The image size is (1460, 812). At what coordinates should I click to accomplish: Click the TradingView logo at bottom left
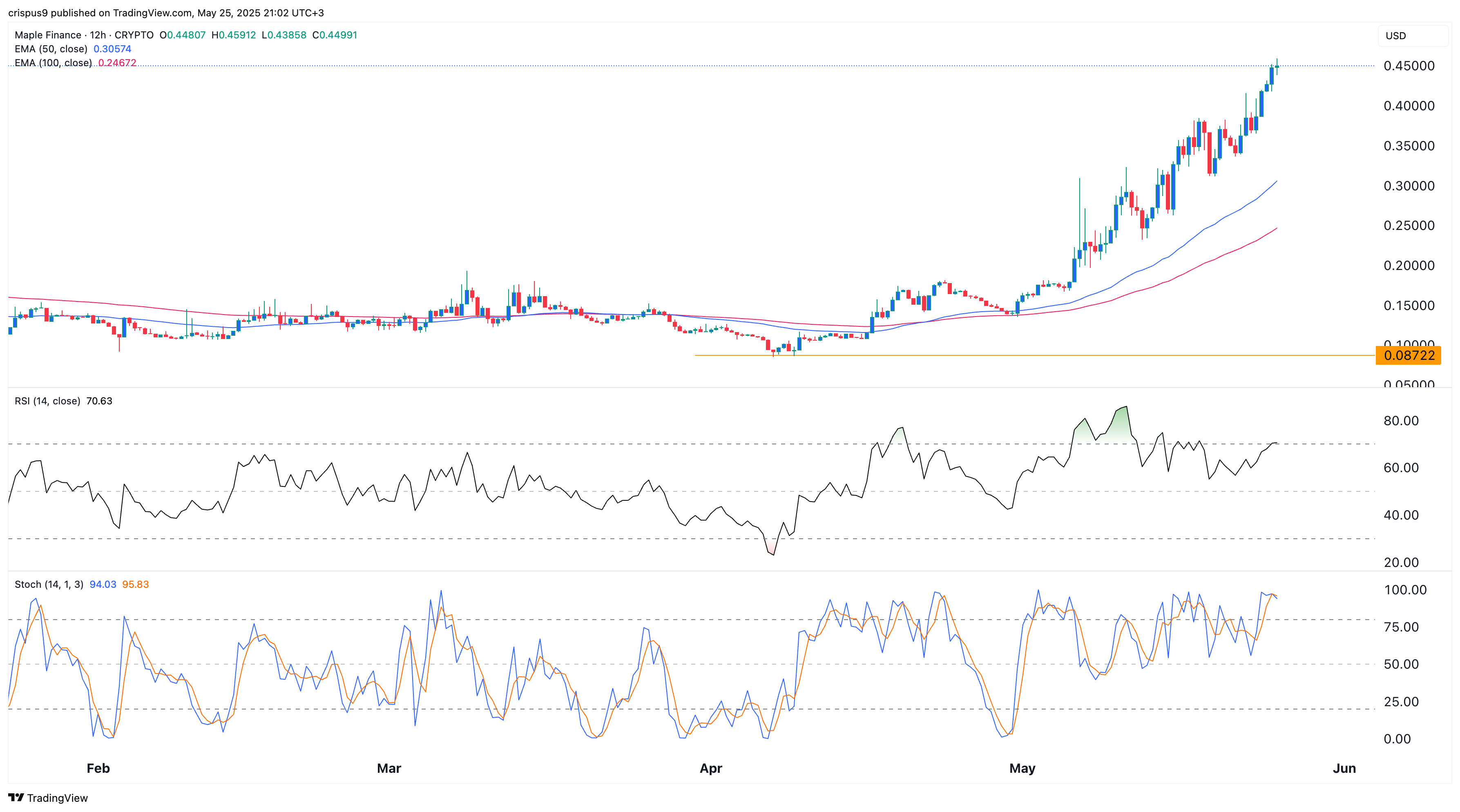48,798
